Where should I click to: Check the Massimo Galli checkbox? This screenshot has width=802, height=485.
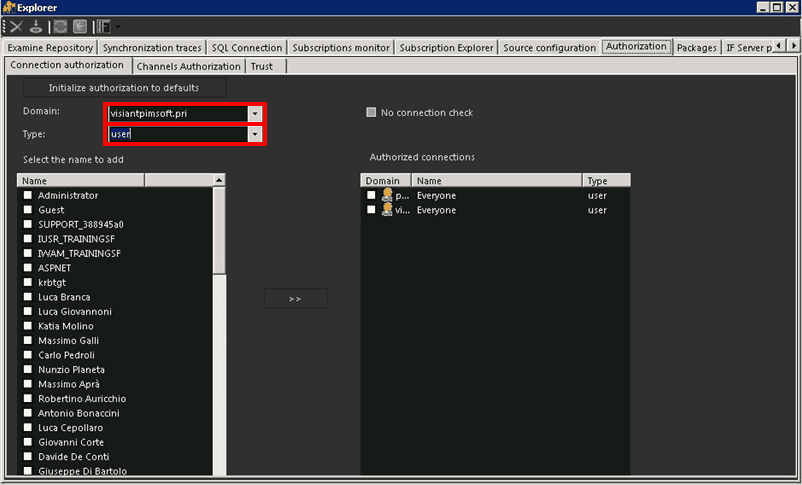point(28,340)
